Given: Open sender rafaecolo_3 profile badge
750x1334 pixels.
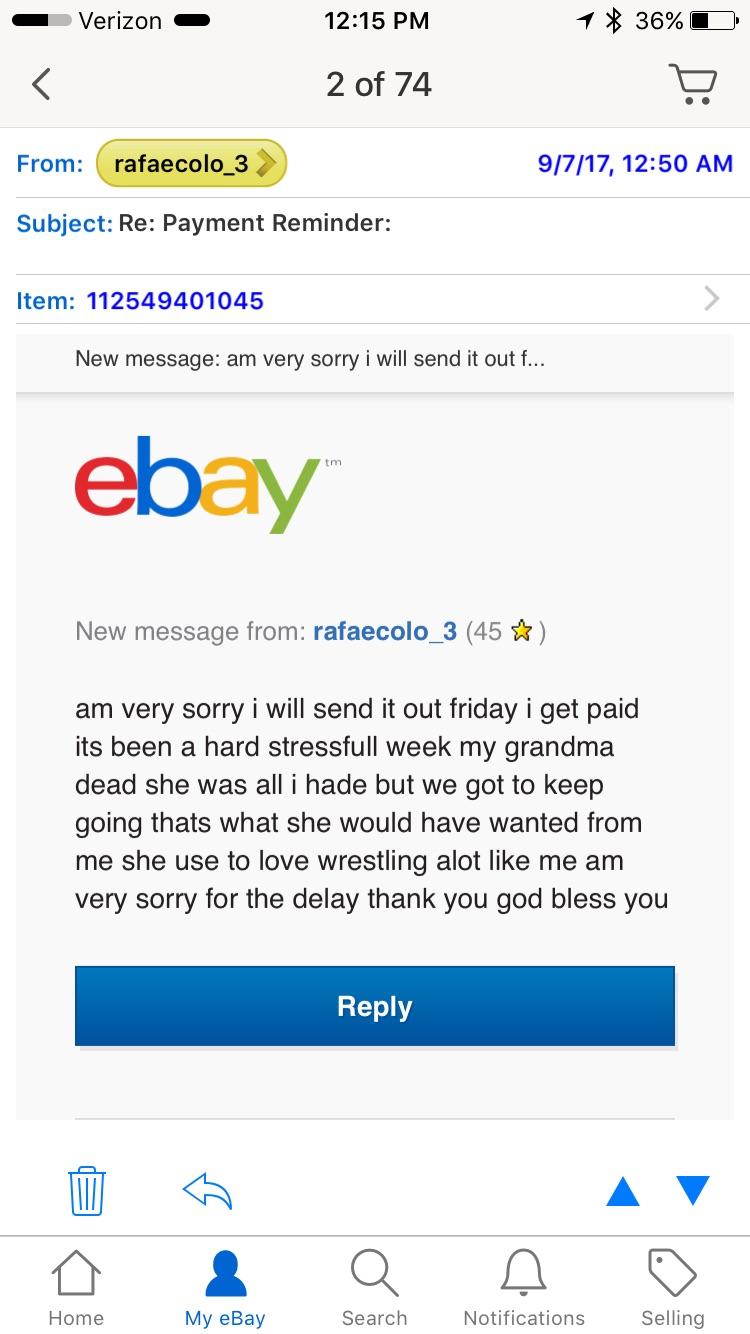Looking at the screenshot, I should click(191, 164).
